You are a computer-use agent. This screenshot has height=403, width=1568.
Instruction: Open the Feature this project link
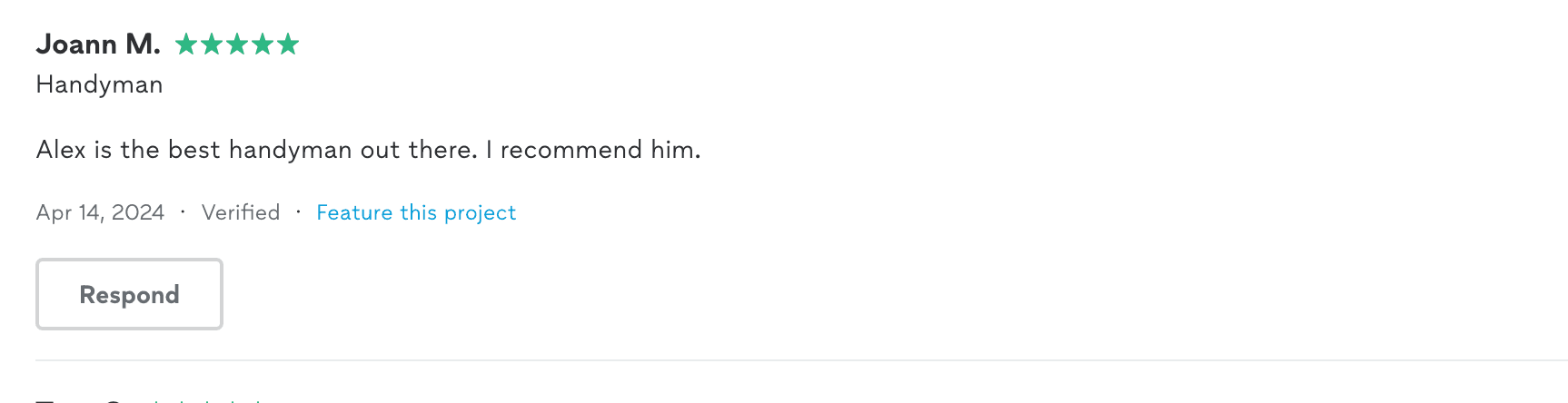point(416,212)
